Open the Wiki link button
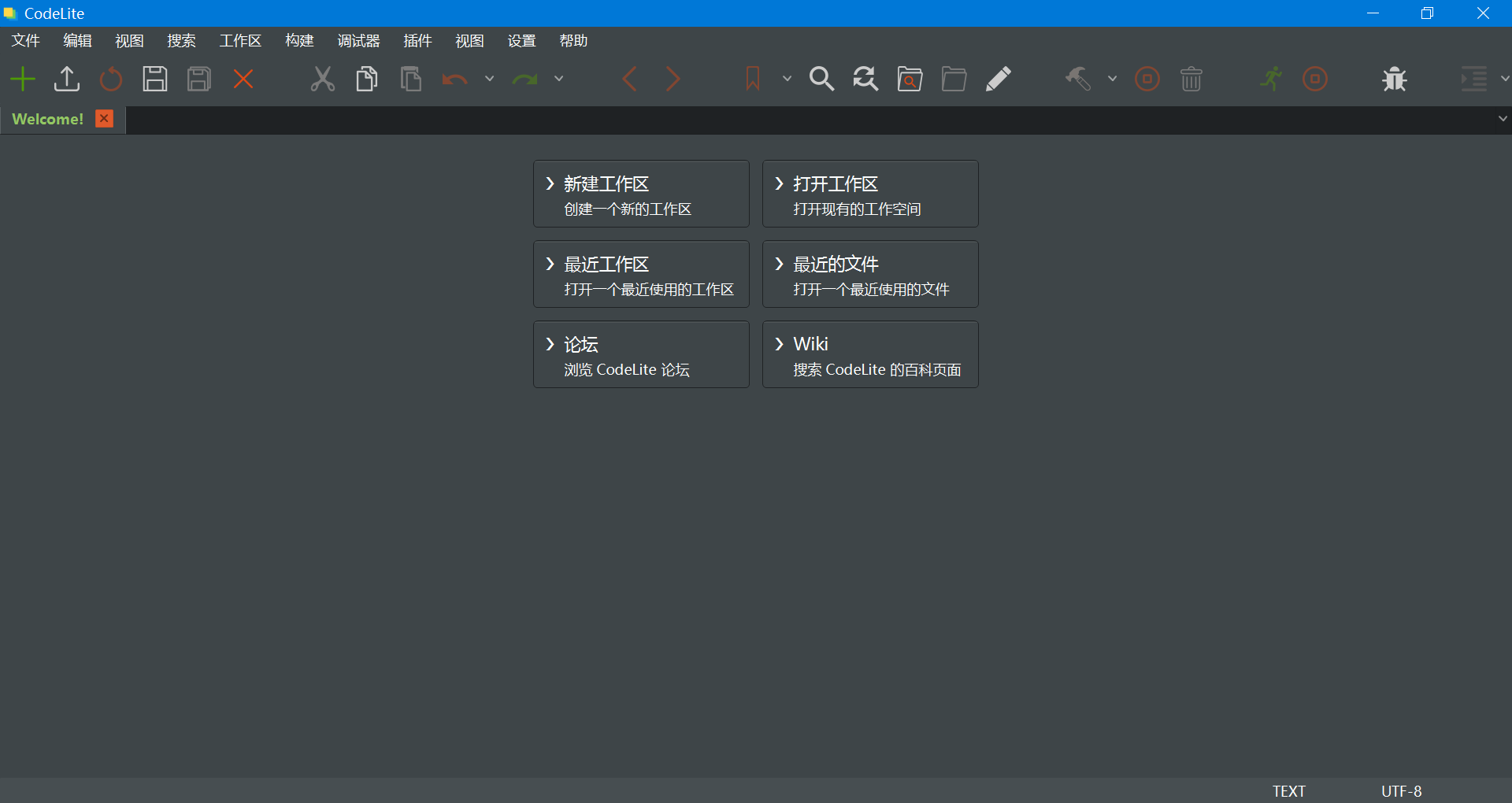This screenshot has width=1512, height=803. tap(870, 354)
